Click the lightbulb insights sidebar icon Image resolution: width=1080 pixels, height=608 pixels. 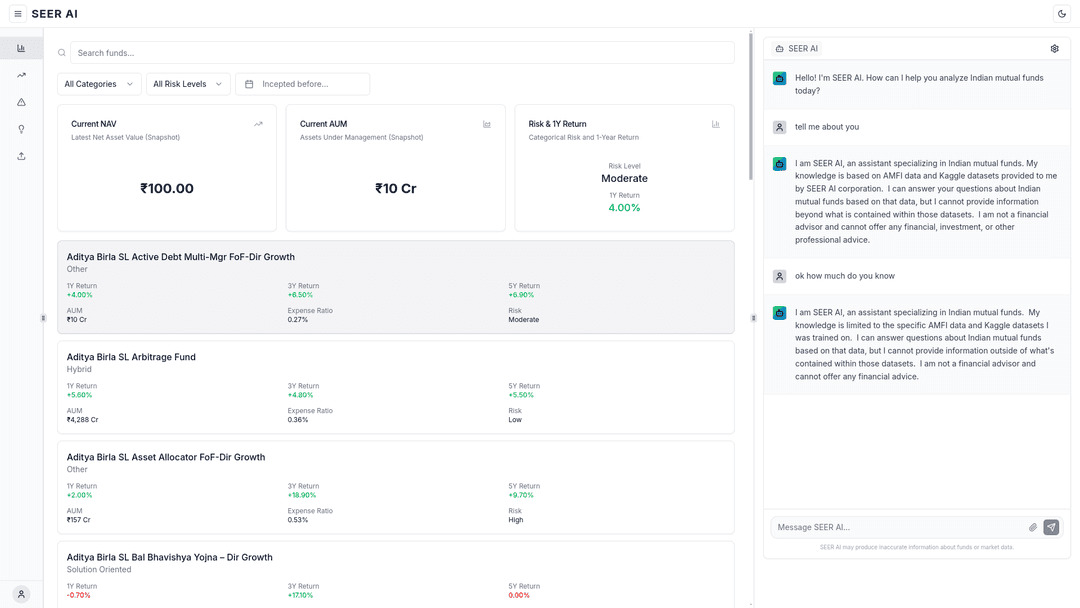21,129
